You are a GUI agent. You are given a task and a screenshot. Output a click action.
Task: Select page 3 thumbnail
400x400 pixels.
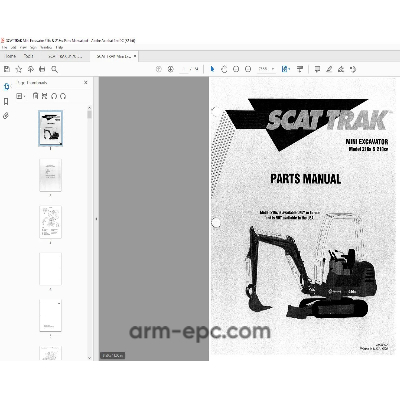(x=50, y=222)
